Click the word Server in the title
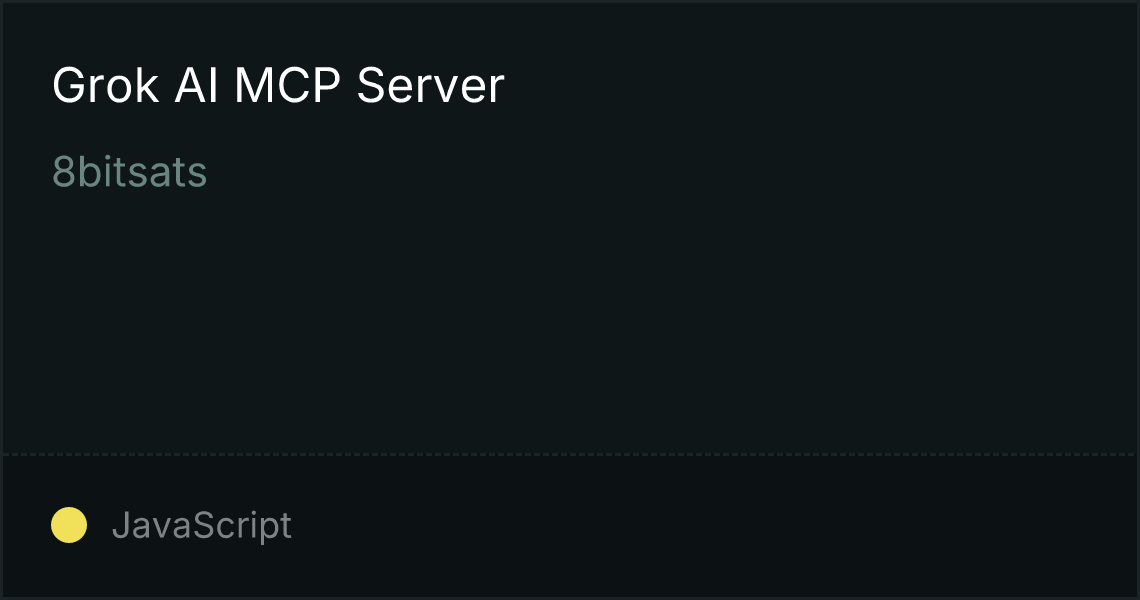1140x600 pixels. click(x=430, y=86)
